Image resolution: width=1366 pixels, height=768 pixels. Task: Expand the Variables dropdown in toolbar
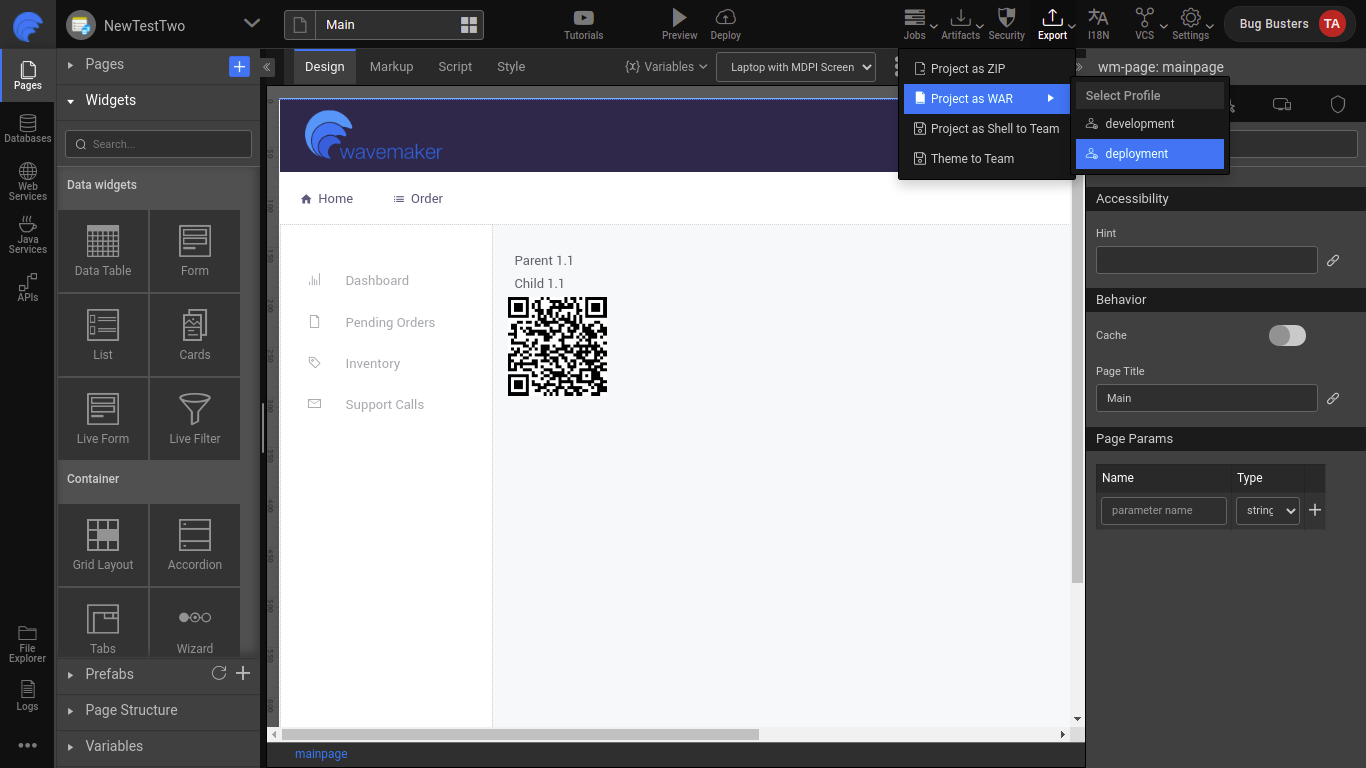(x=666, y=67)
